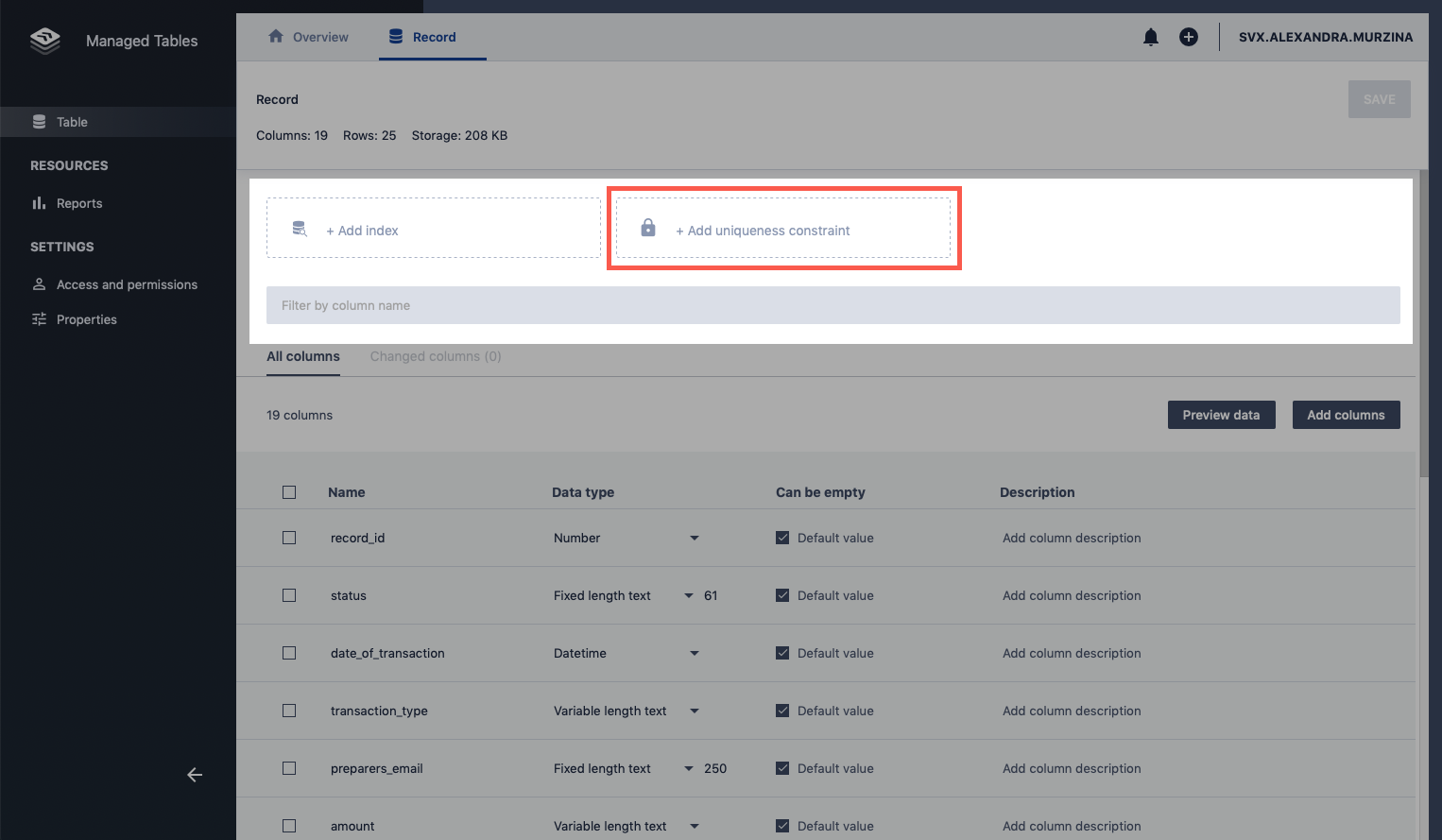This screenshot has width=1442, height=840.
Task: Open the notifications bell icon
Action: (1150, 37)
